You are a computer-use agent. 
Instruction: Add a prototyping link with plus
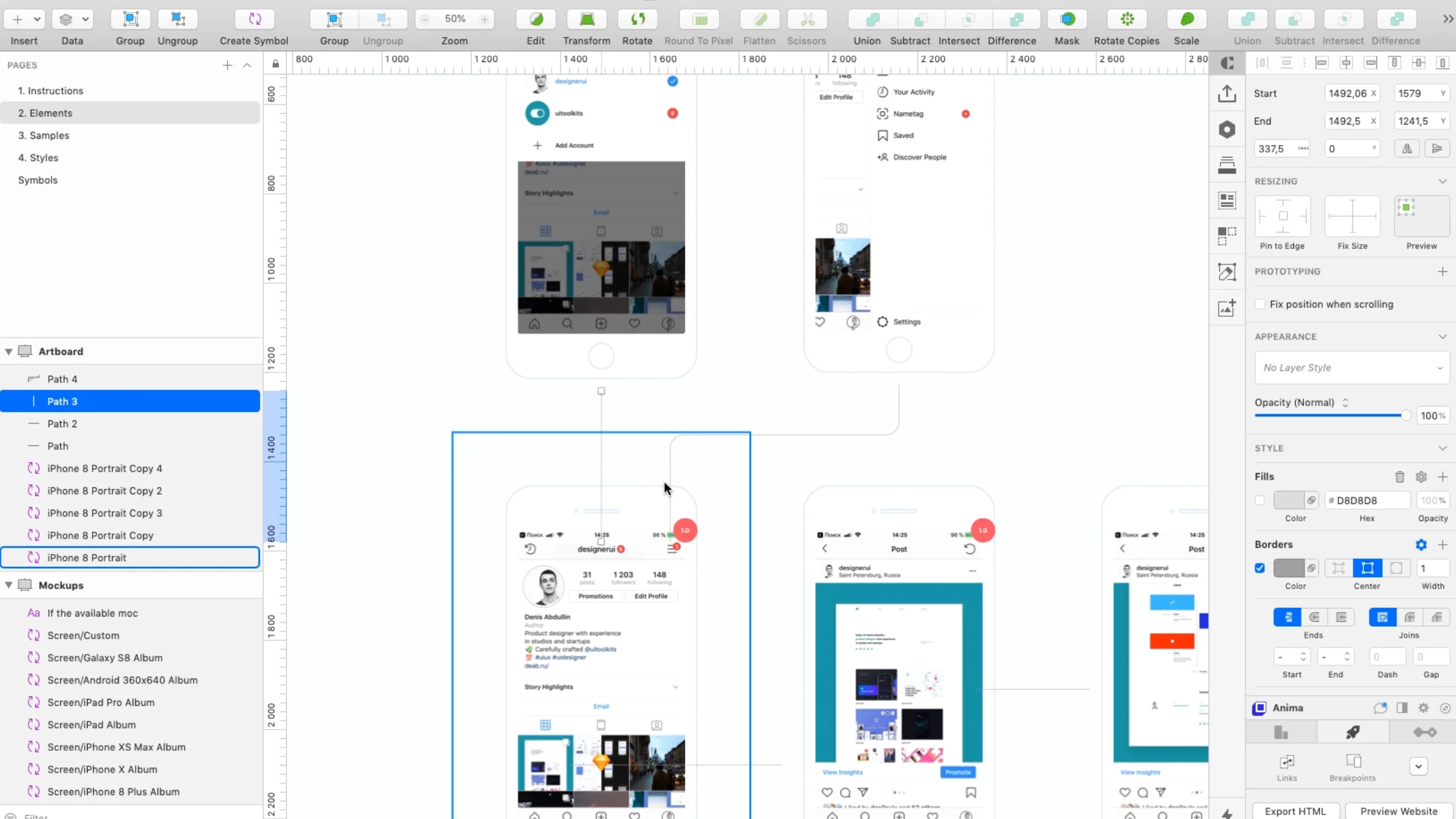(1442, 271)
